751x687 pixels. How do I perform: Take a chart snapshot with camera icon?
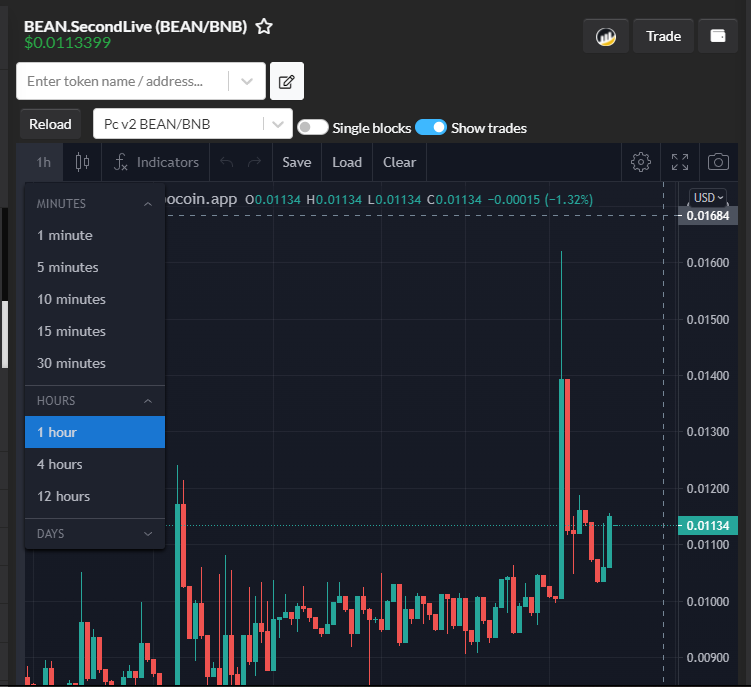pos(718,162)
